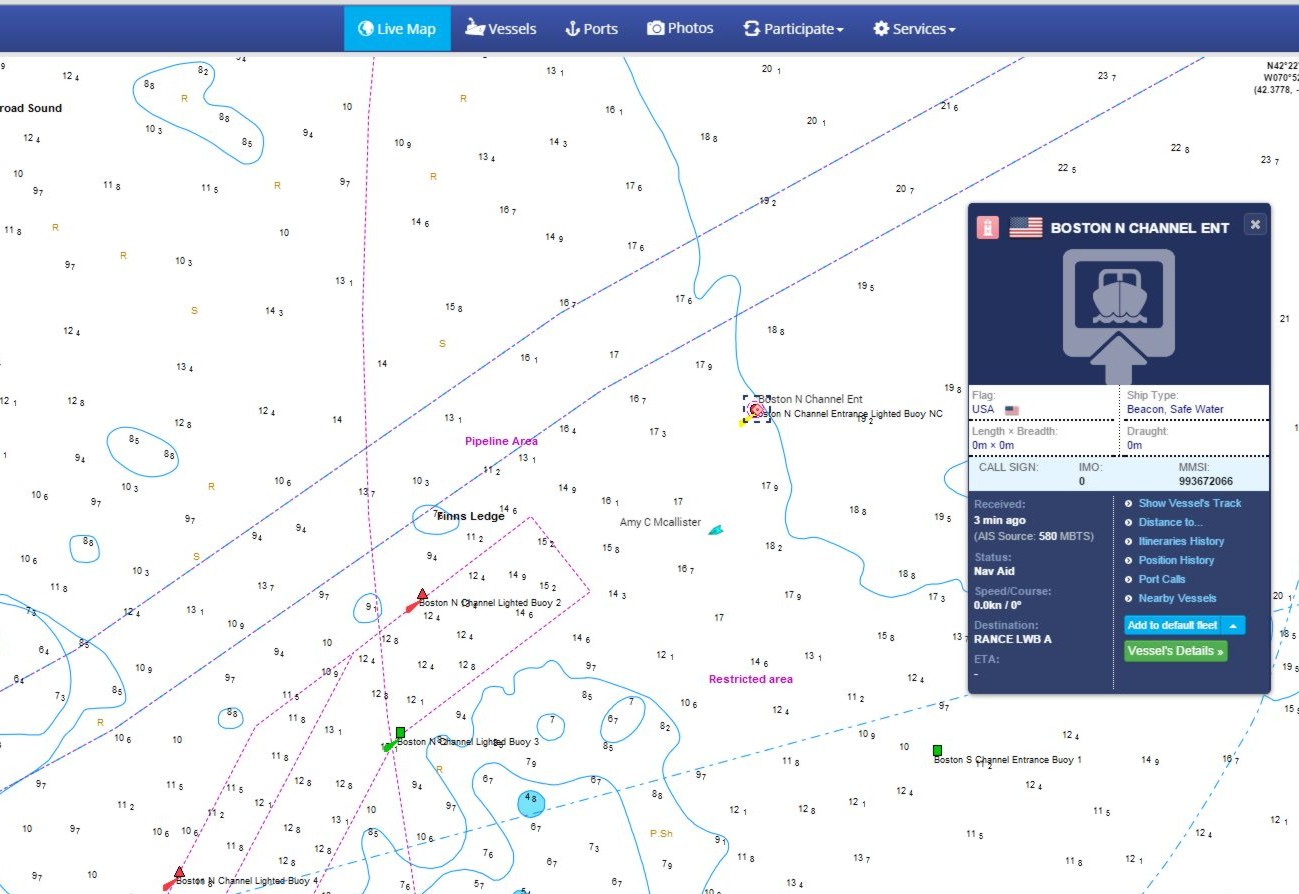Select green square of Lighted Buoy 3

(x=400, y=732)
